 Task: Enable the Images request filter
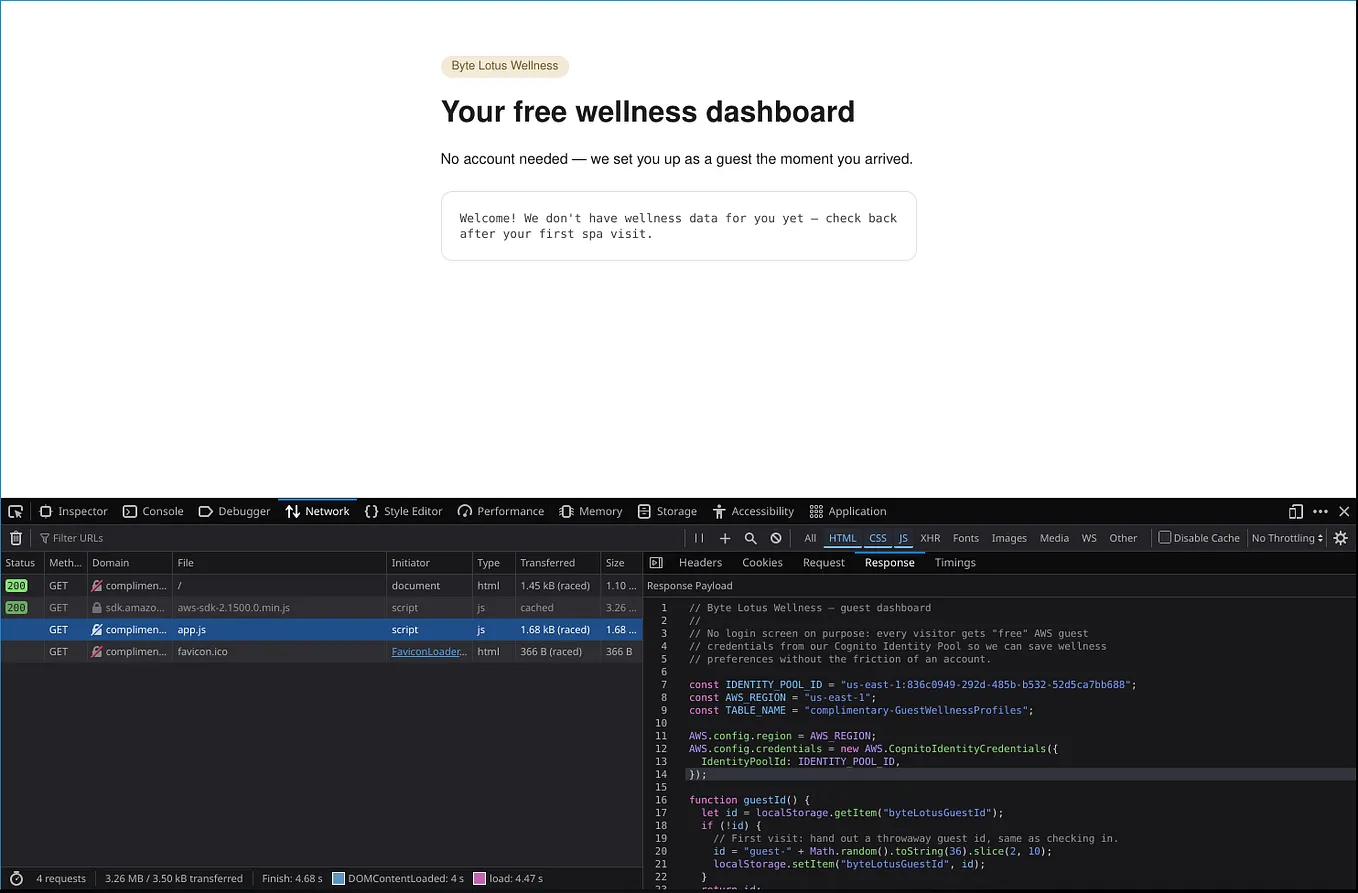[x=1009, y=538]
